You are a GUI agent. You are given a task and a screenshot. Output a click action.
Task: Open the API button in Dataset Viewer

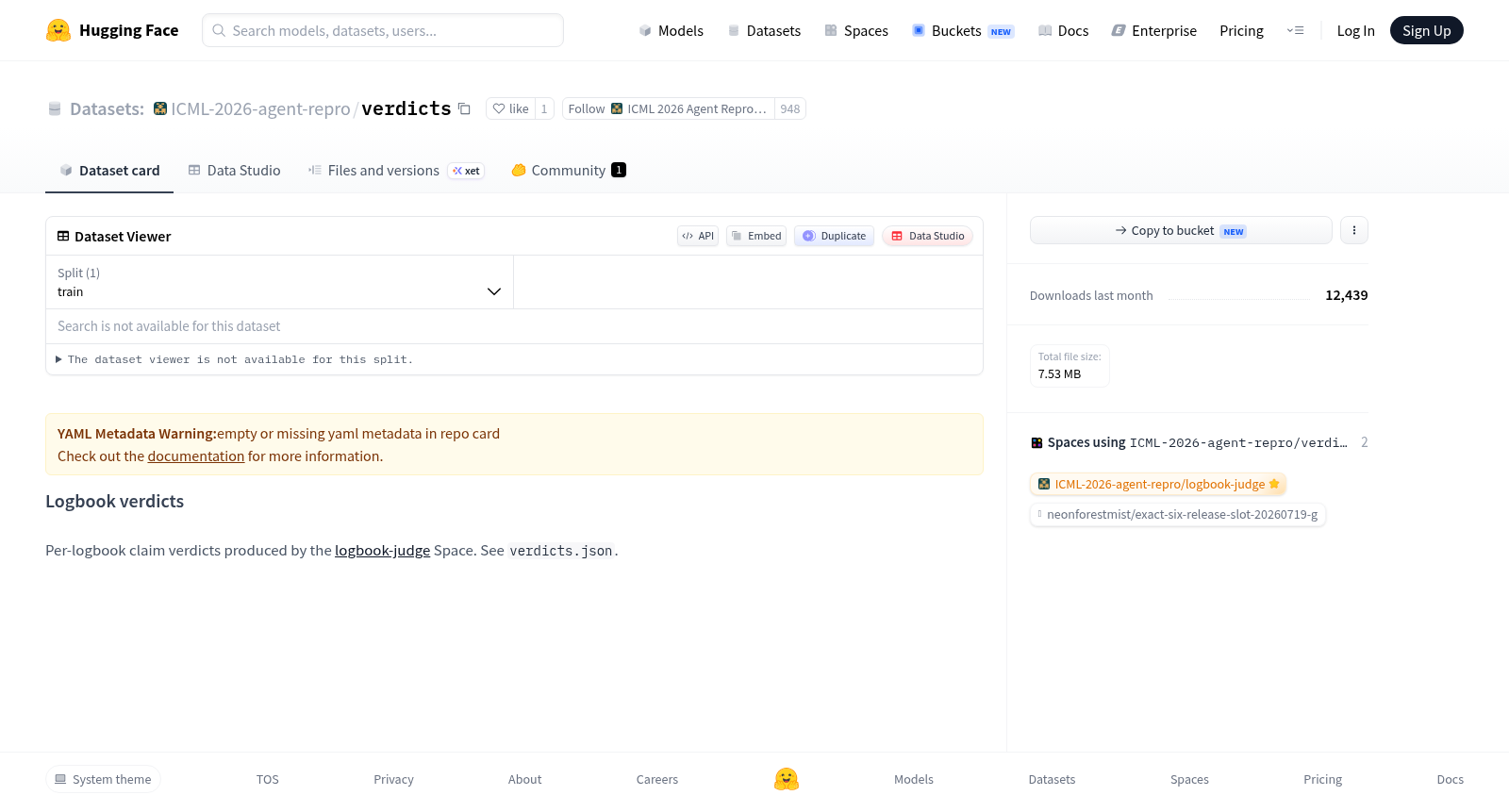698,236
